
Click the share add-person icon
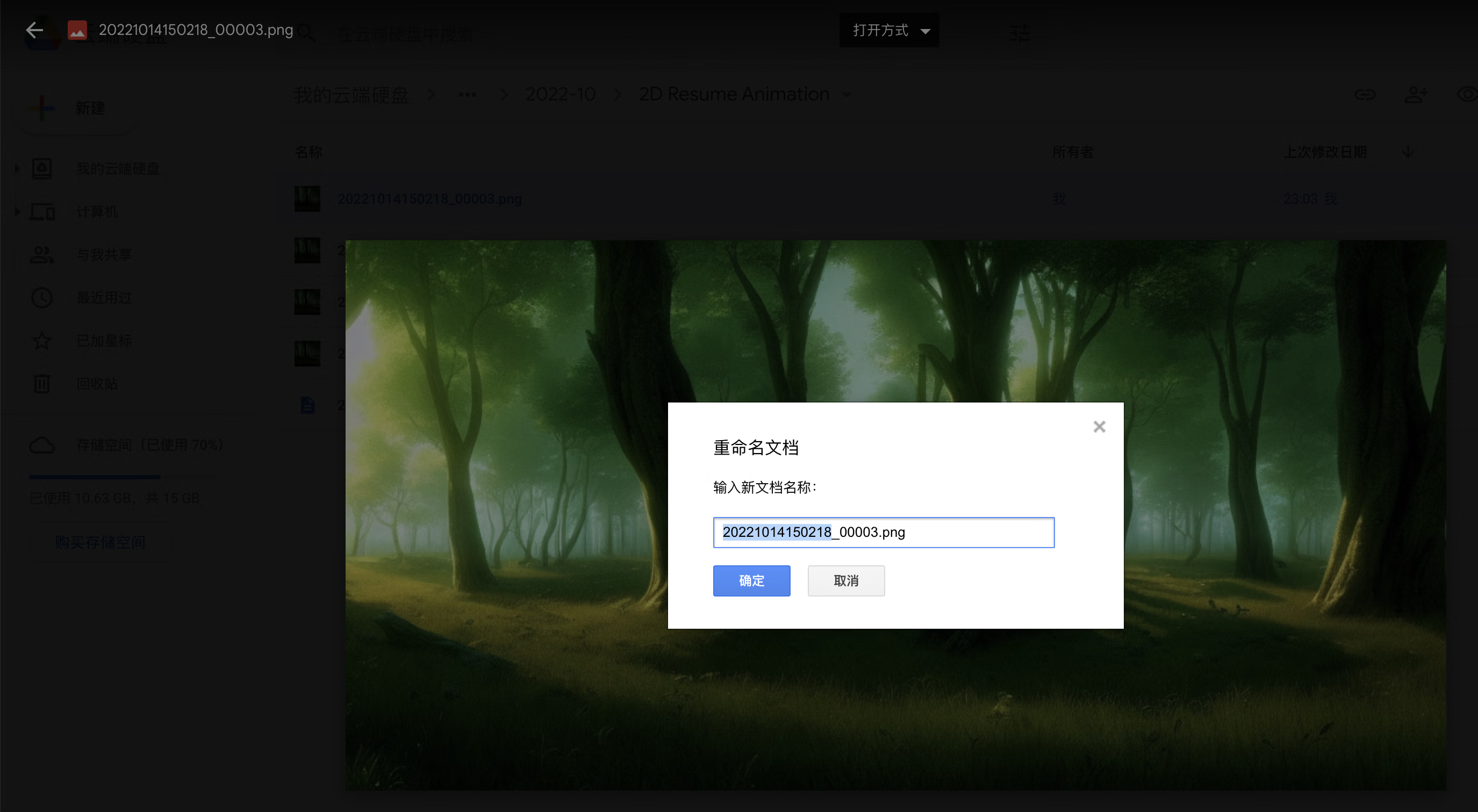pos(1416,95)
